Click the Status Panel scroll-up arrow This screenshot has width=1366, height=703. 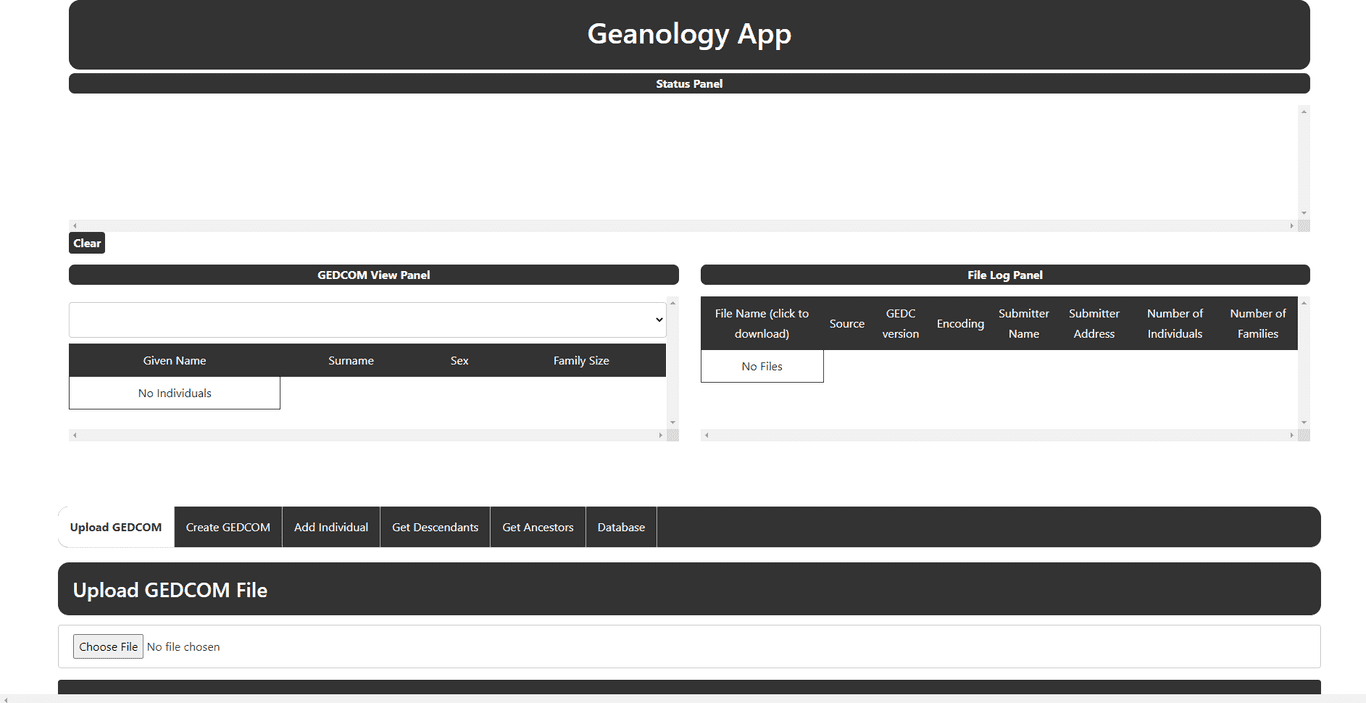1303,112
